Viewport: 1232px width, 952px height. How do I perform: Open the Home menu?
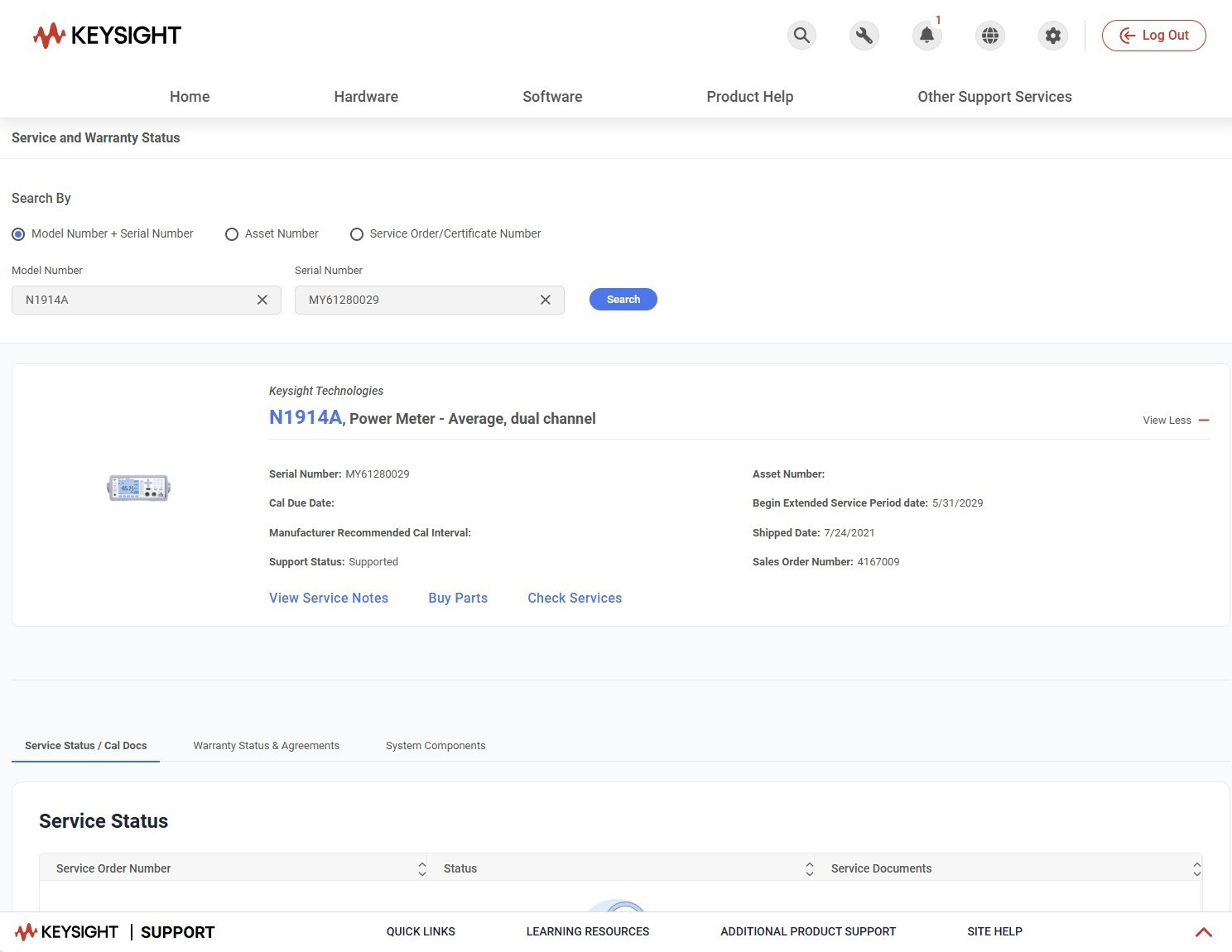(x=190, y=97)
